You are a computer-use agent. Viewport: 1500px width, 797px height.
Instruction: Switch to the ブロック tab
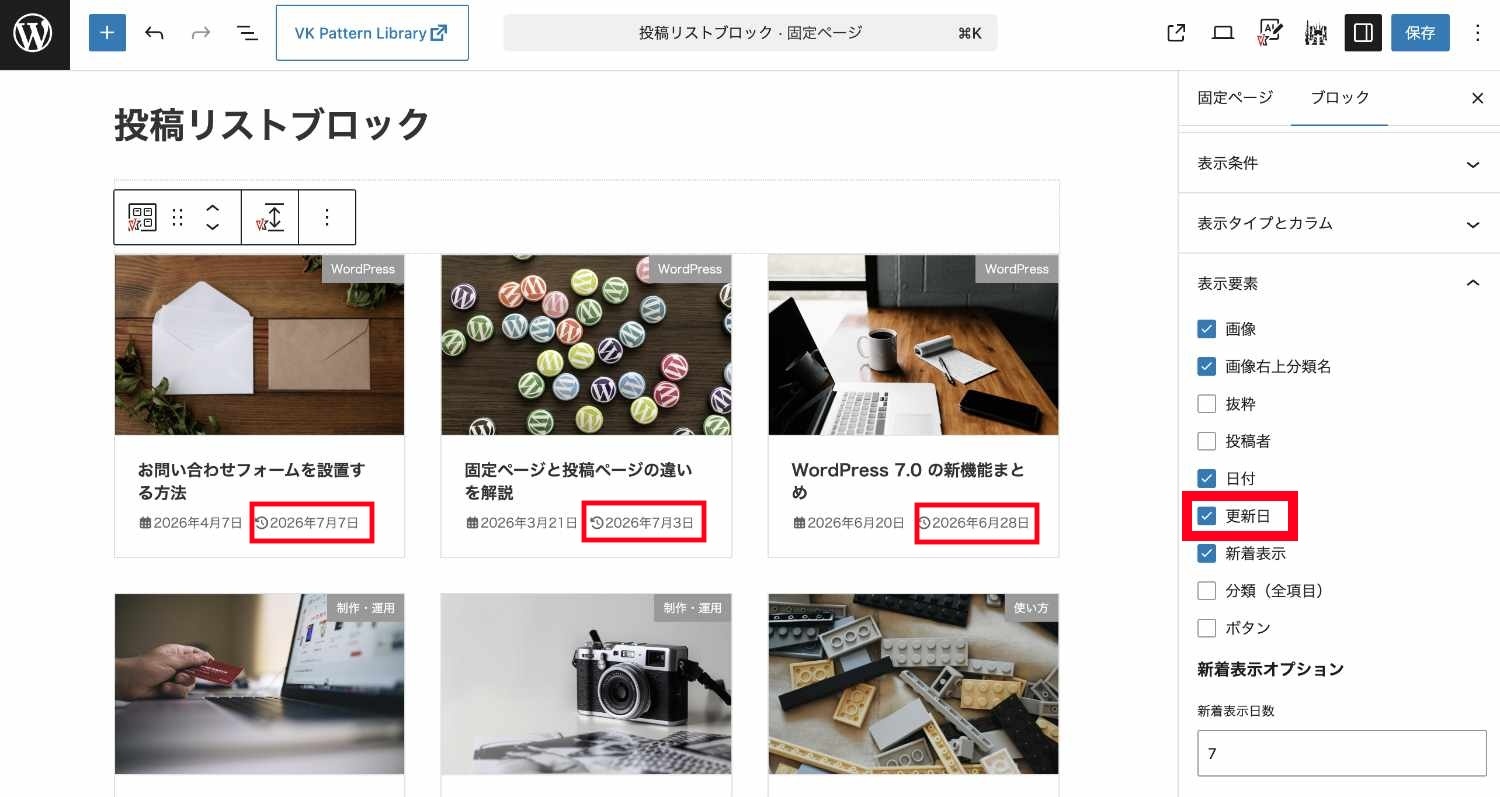pyautogui.click(x=1339, y=98)
